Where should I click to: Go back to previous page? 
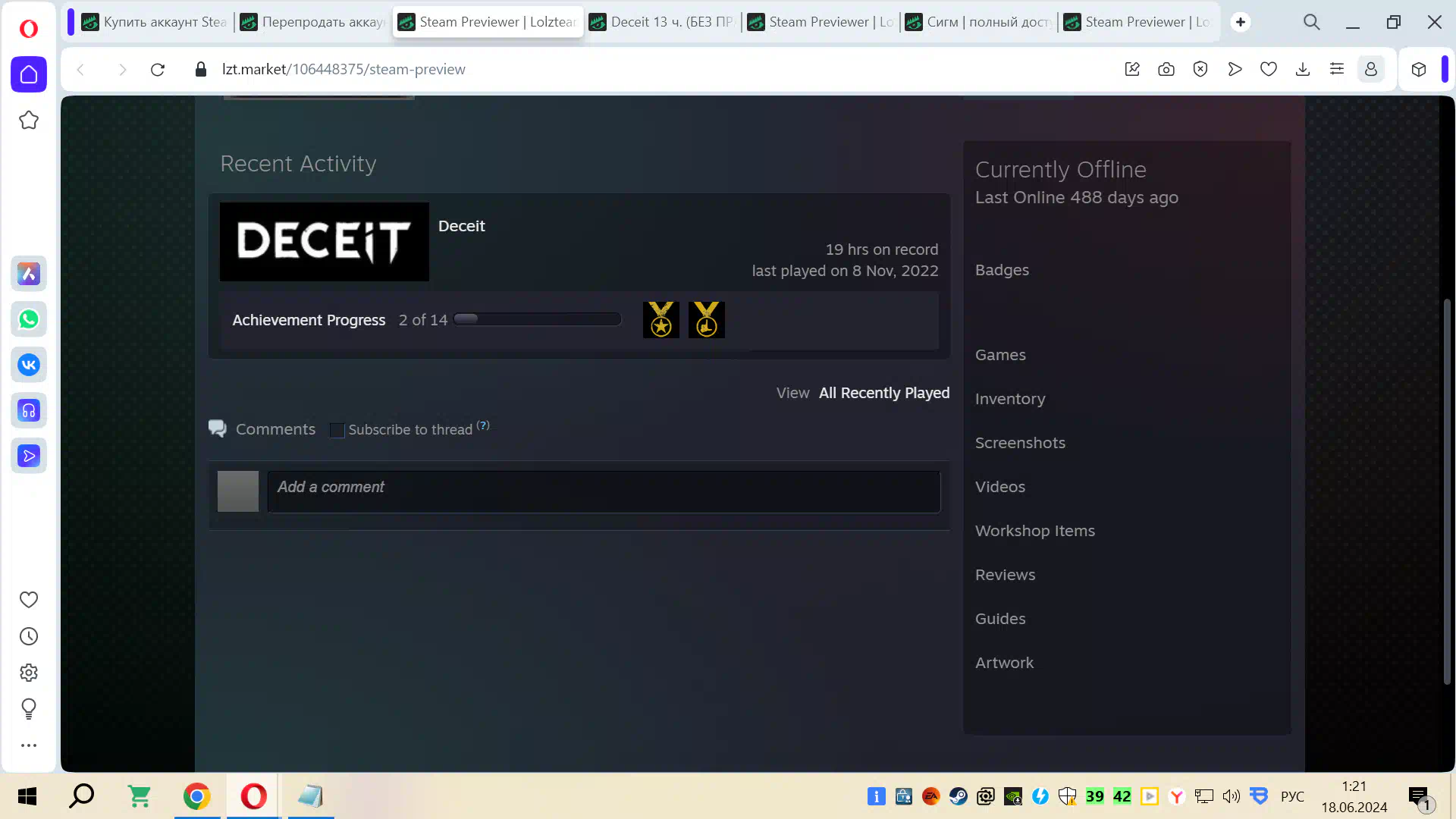[x=80, y=70]
